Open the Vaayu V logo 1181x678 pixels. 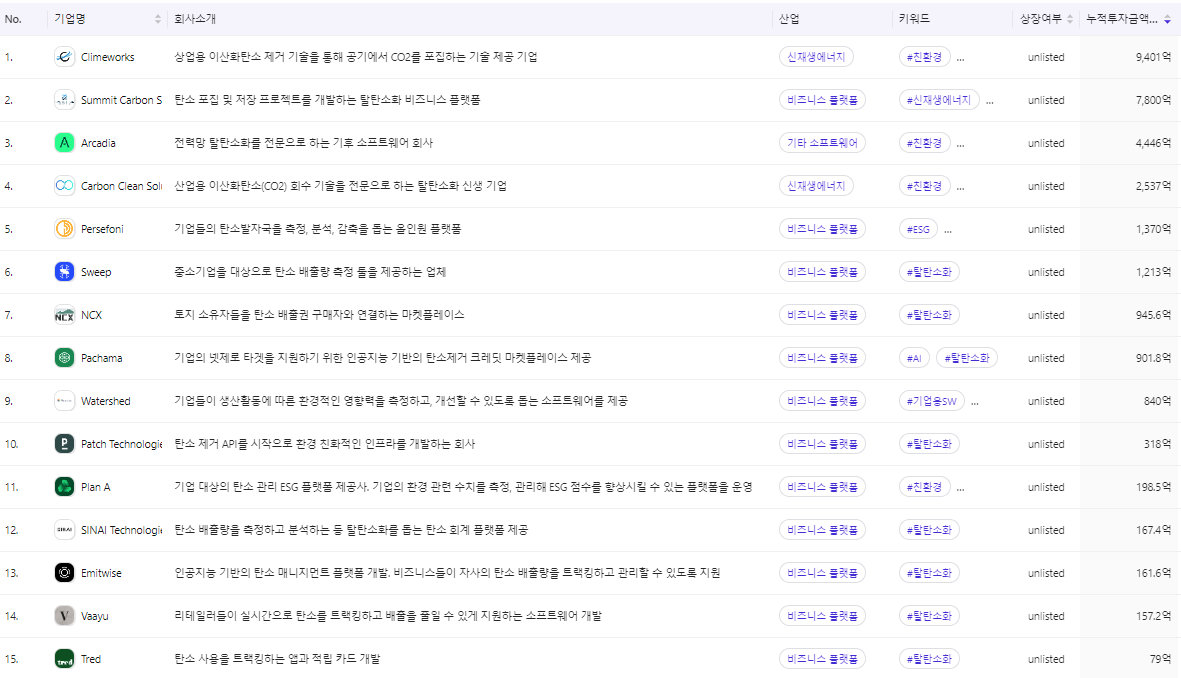coord(65,615)
